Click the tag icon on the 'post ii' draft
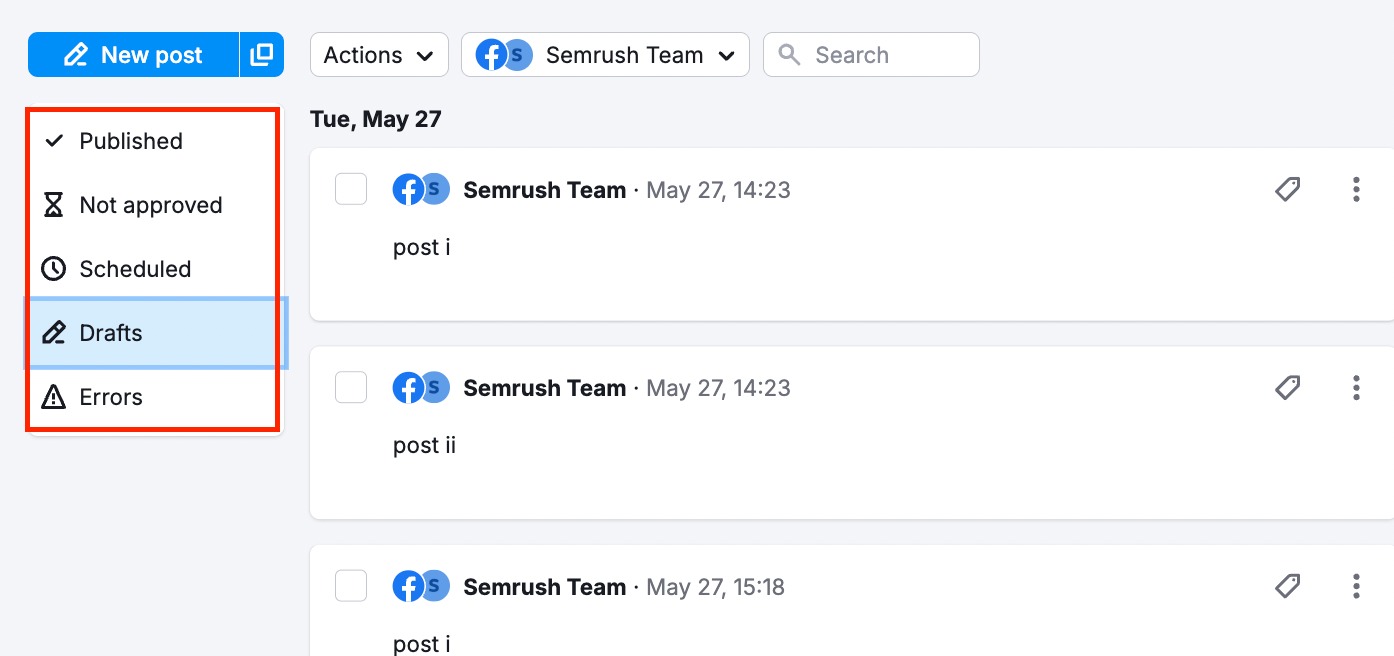Screen dimensions: 1394x656 pos(1288,387)
